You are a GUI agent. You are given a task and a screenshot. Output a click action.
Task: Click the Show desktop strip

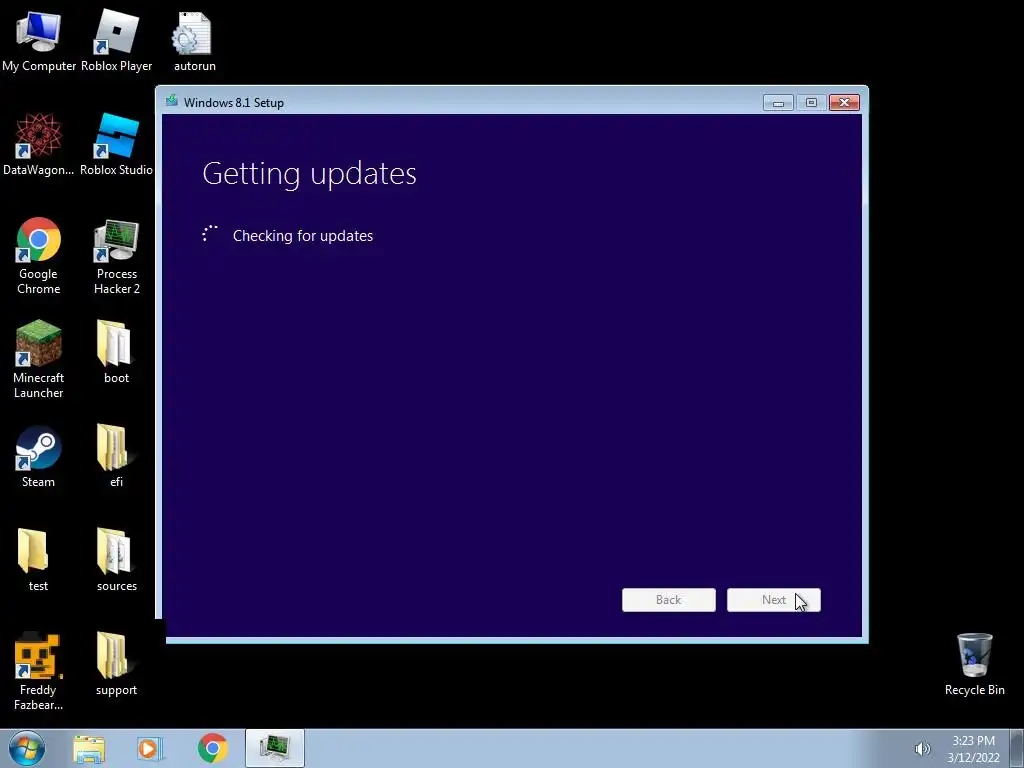click(1017, 748)
